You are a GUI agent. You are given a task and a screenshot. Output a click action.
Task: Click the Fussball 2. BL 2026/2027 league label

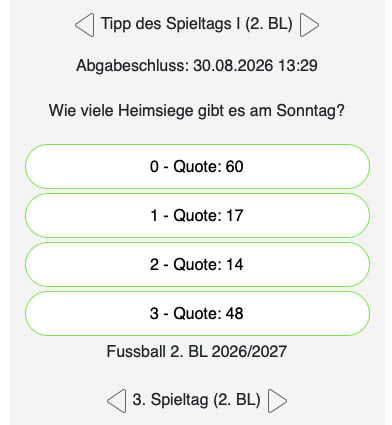(197, 352)
